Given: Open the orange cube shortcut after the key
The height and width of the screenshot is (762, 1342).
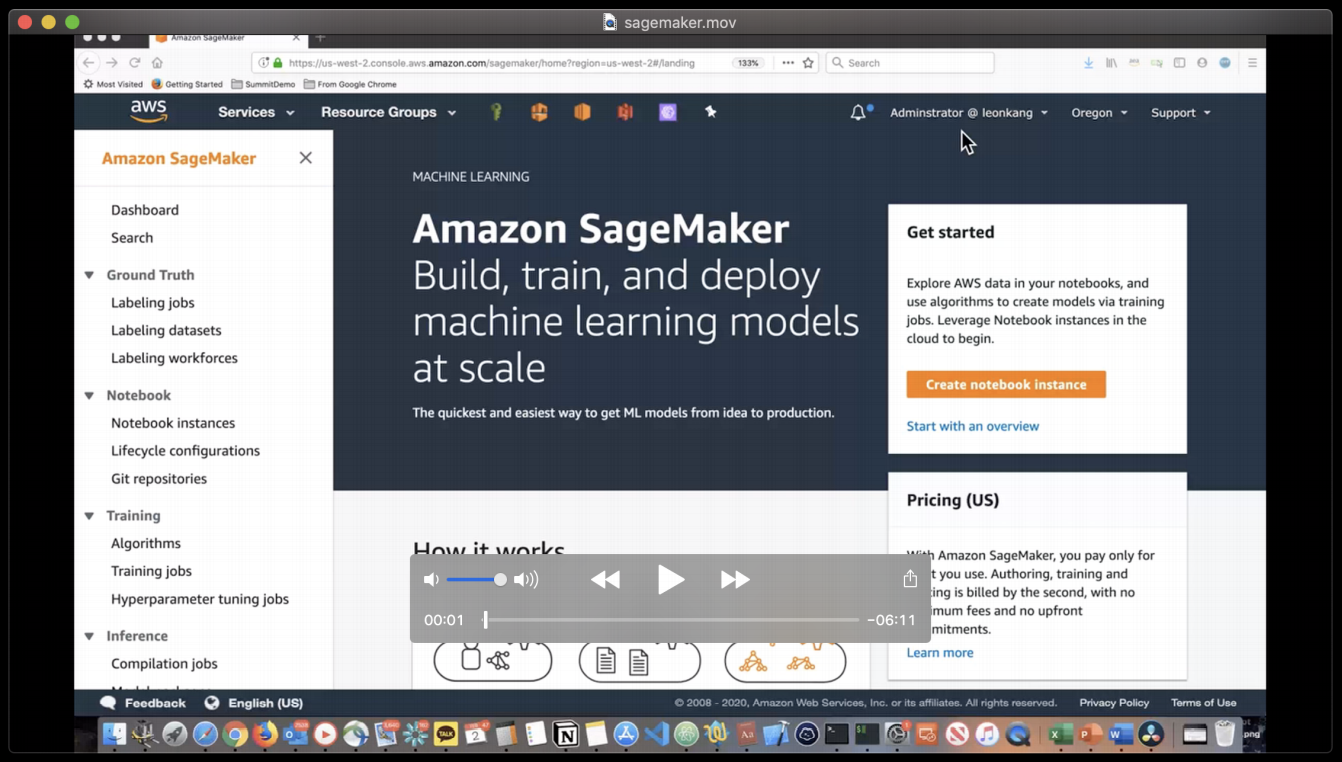Looking at the screenshot, I should pyautogui.click(x=539, y=112).
